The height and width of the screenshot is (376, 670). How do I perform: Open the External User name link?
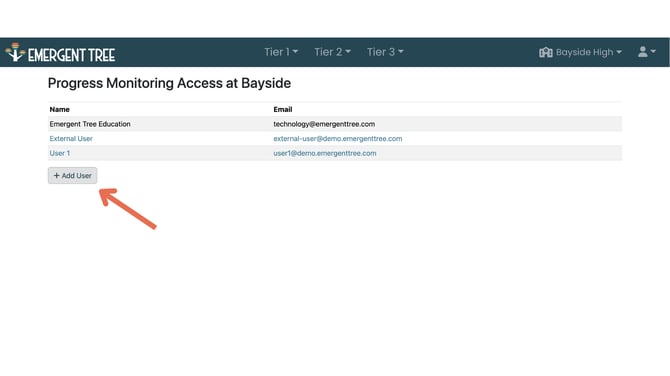(71, 138)
